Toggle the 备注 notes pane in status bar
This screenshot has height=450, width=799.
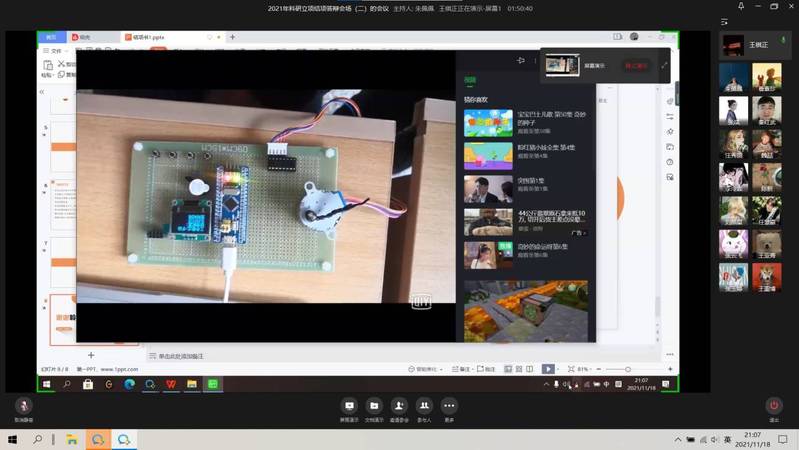[x=461, y=369]
